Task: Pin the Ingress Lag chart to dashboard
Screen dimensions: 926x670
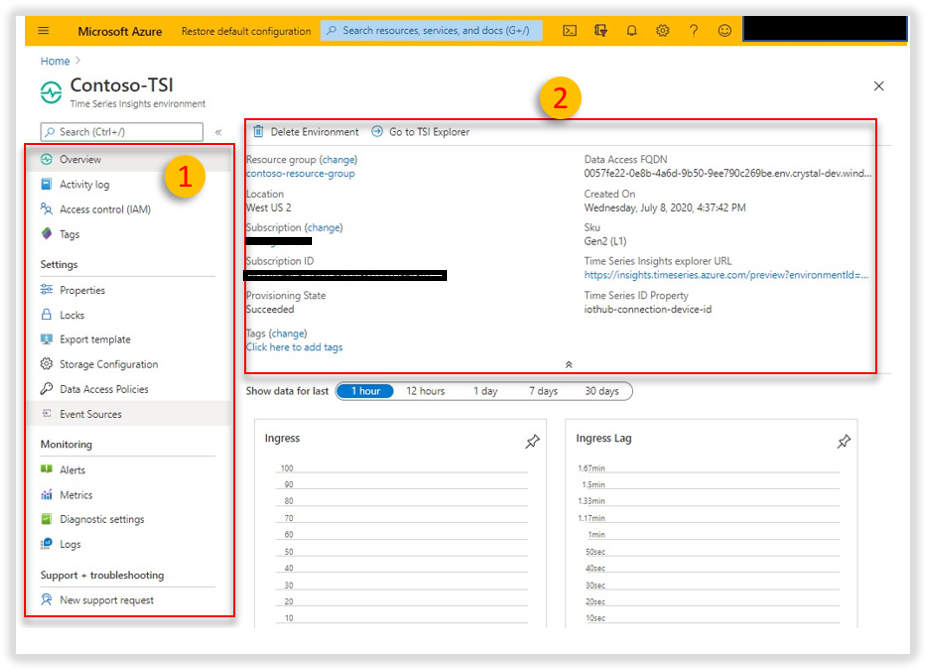Action: click(x=843, y=441)
